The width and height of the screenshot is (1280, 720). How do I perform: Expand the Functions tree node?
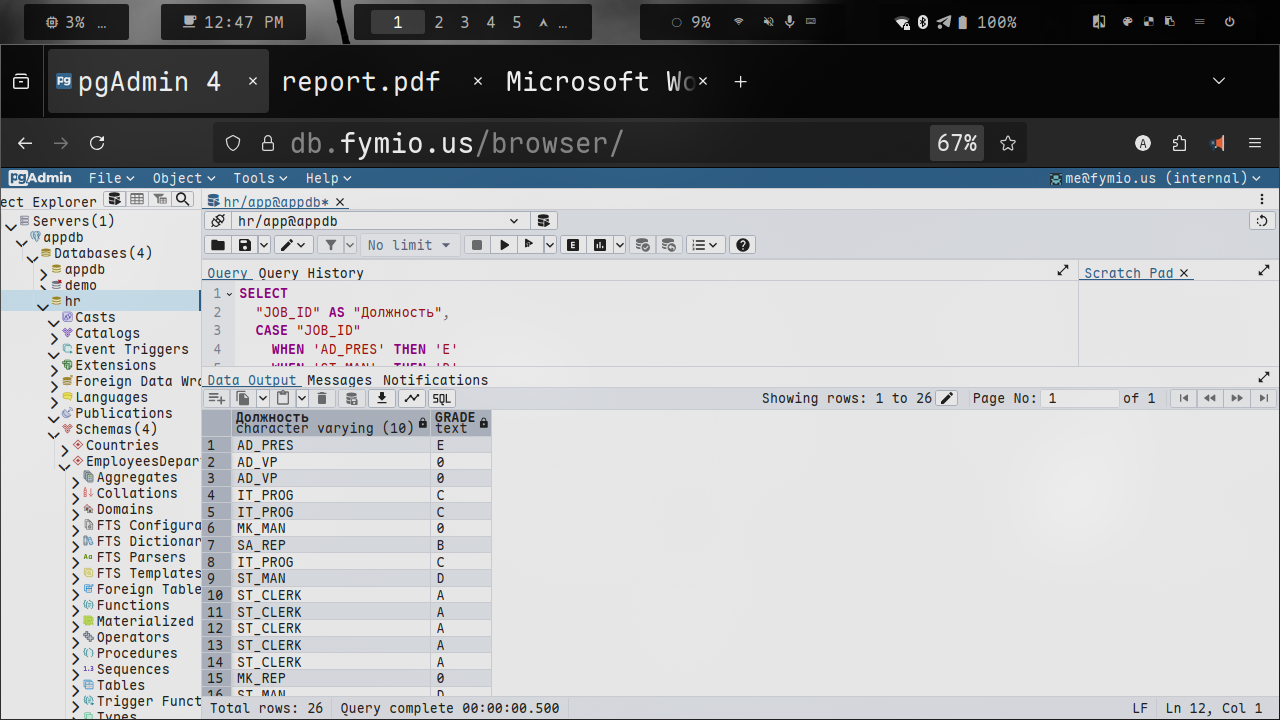(75, 606)
